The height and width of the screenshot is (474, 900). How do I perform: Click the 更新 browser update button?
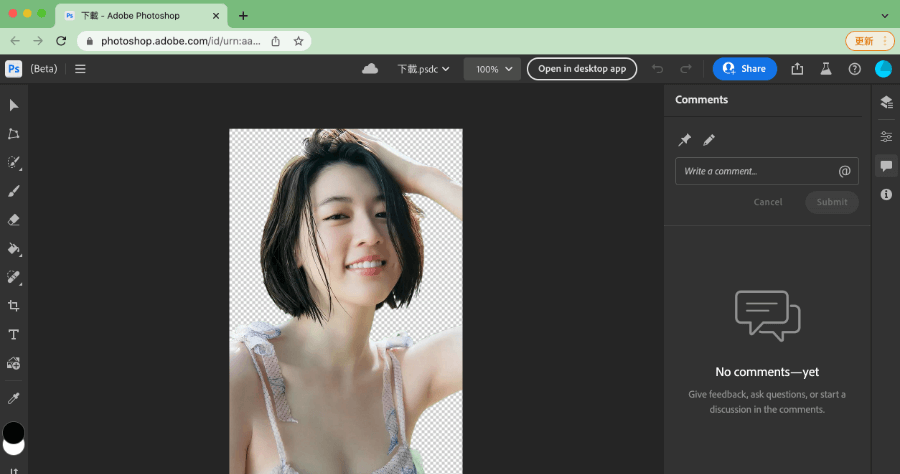[x=870, y=41]
